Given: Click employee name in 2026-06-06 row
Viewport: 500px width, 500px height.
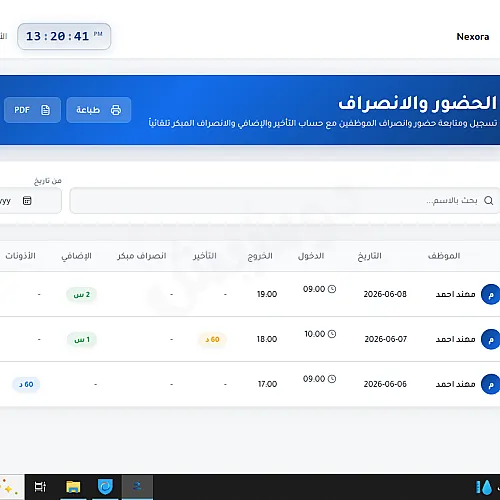Looking at the screenshot, I should pyautogui.click(x=455, y=384).
